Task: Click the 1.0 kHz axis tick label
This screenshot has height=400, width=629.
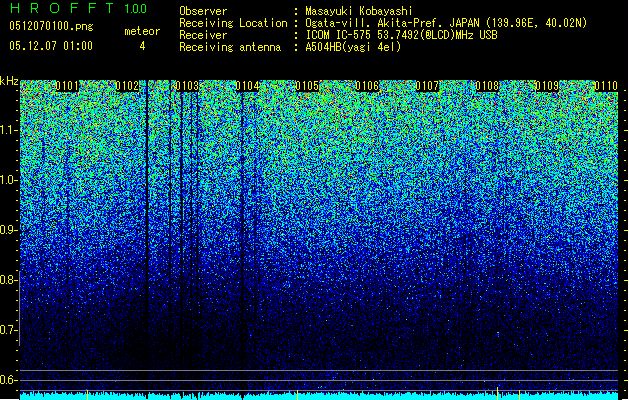Action: (x=9, y=180)
